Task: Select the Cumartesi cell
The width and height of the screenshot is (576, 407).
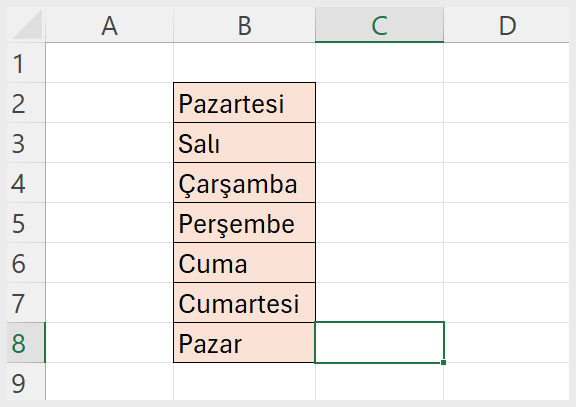Action: click(x=244, y=303)
